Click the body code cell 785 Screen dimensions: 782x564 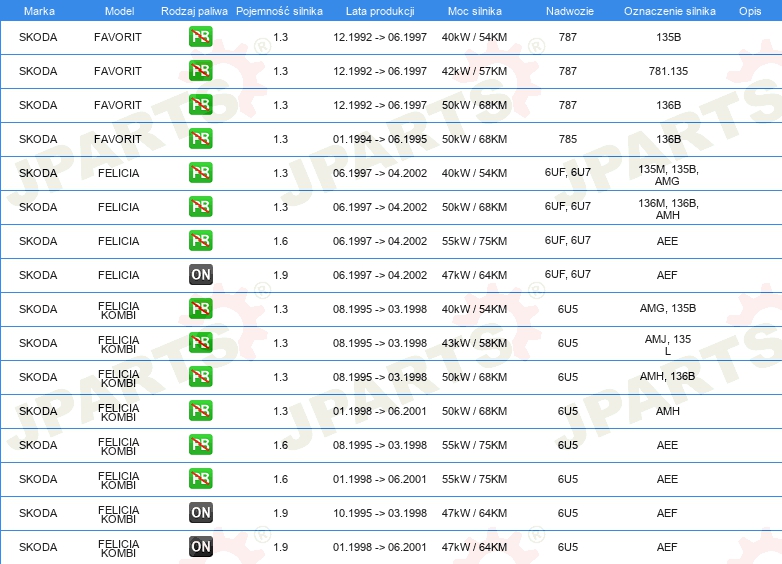[568, 139]
